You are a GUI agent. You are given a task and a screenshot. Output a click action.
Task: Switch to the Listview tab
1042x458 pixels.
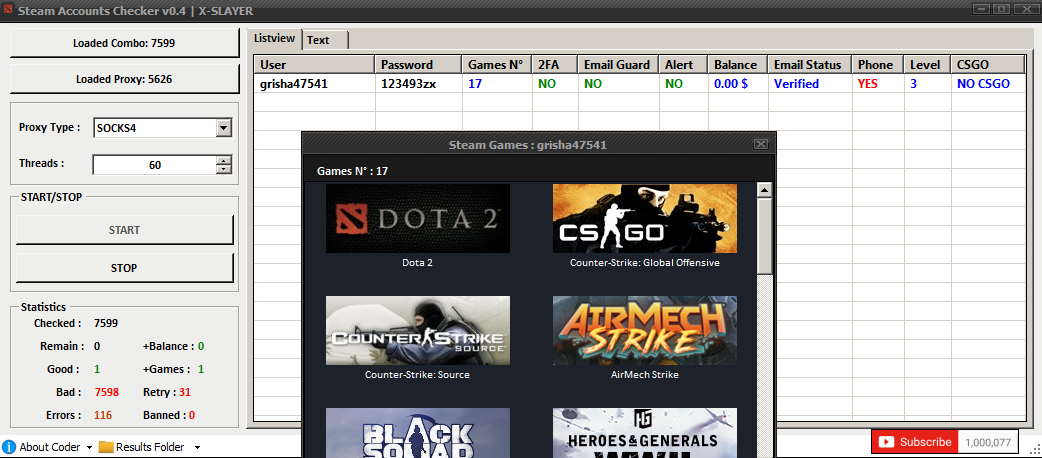click(x=274, y=39)
